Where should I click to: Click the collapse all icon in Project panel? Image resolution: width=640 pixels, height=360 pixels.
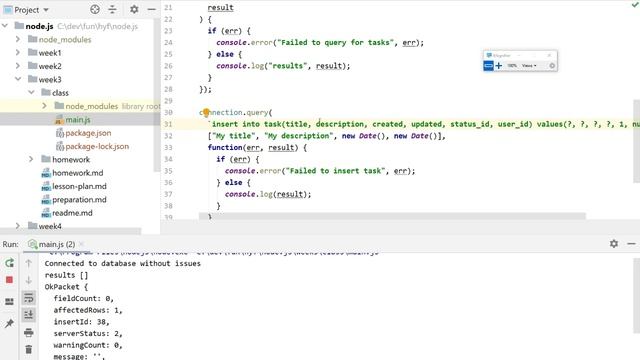click(112, 9)
